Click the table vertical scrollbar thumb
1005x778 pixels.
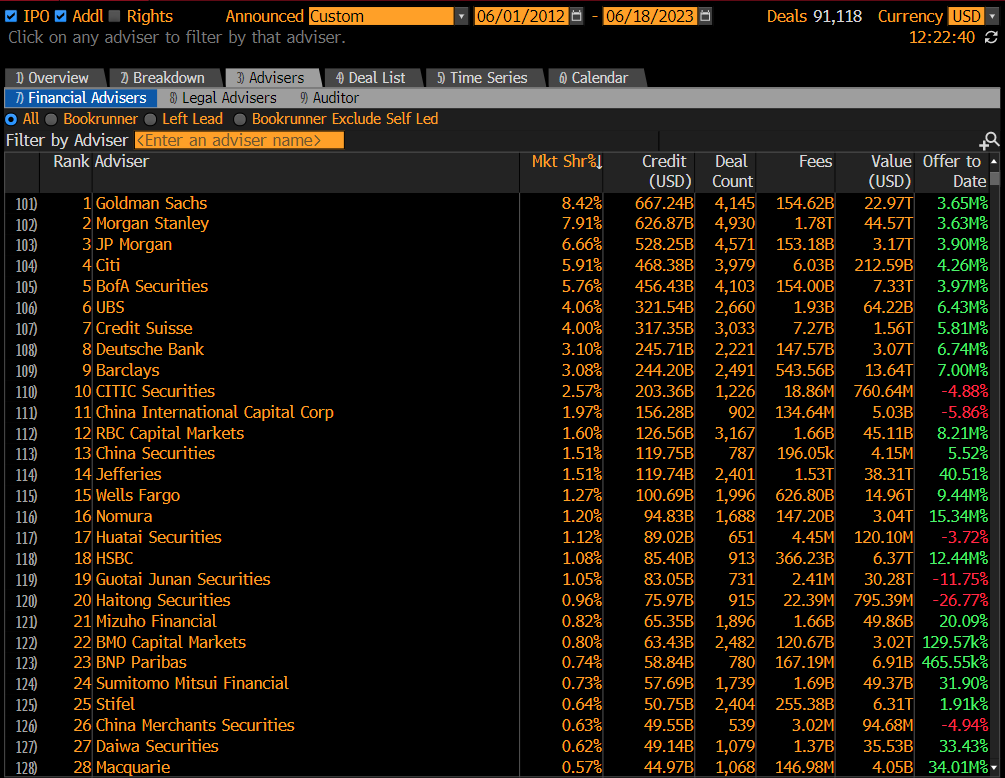point(994,178)
